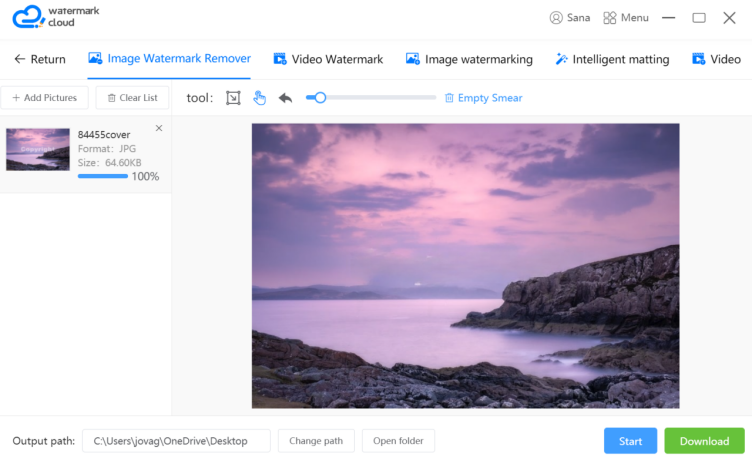Click Open folder button

click(x=398, y=441)
